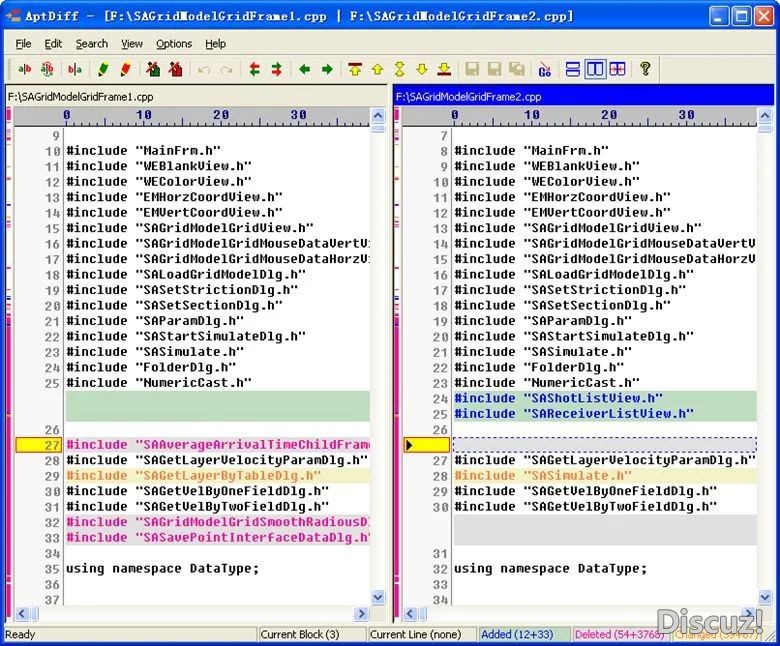Click right pane horizontal scroll left arrow

(409, 614)
